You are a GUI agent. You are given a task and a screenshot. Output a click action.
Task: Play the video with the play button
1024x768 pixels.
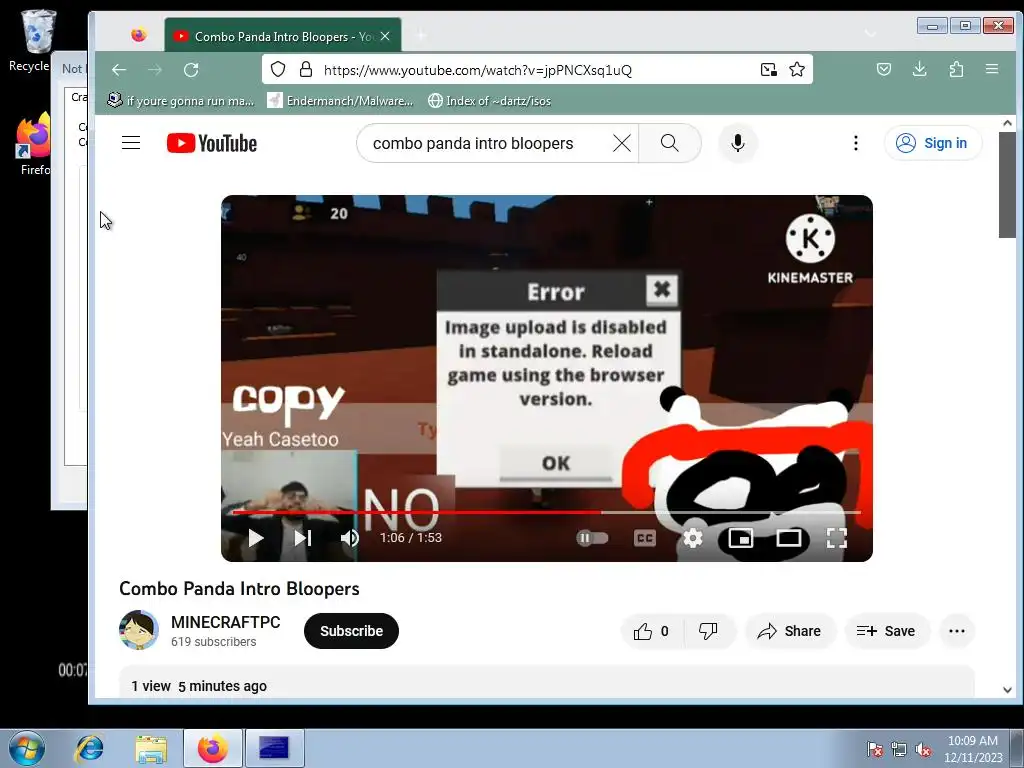[255, 538]
